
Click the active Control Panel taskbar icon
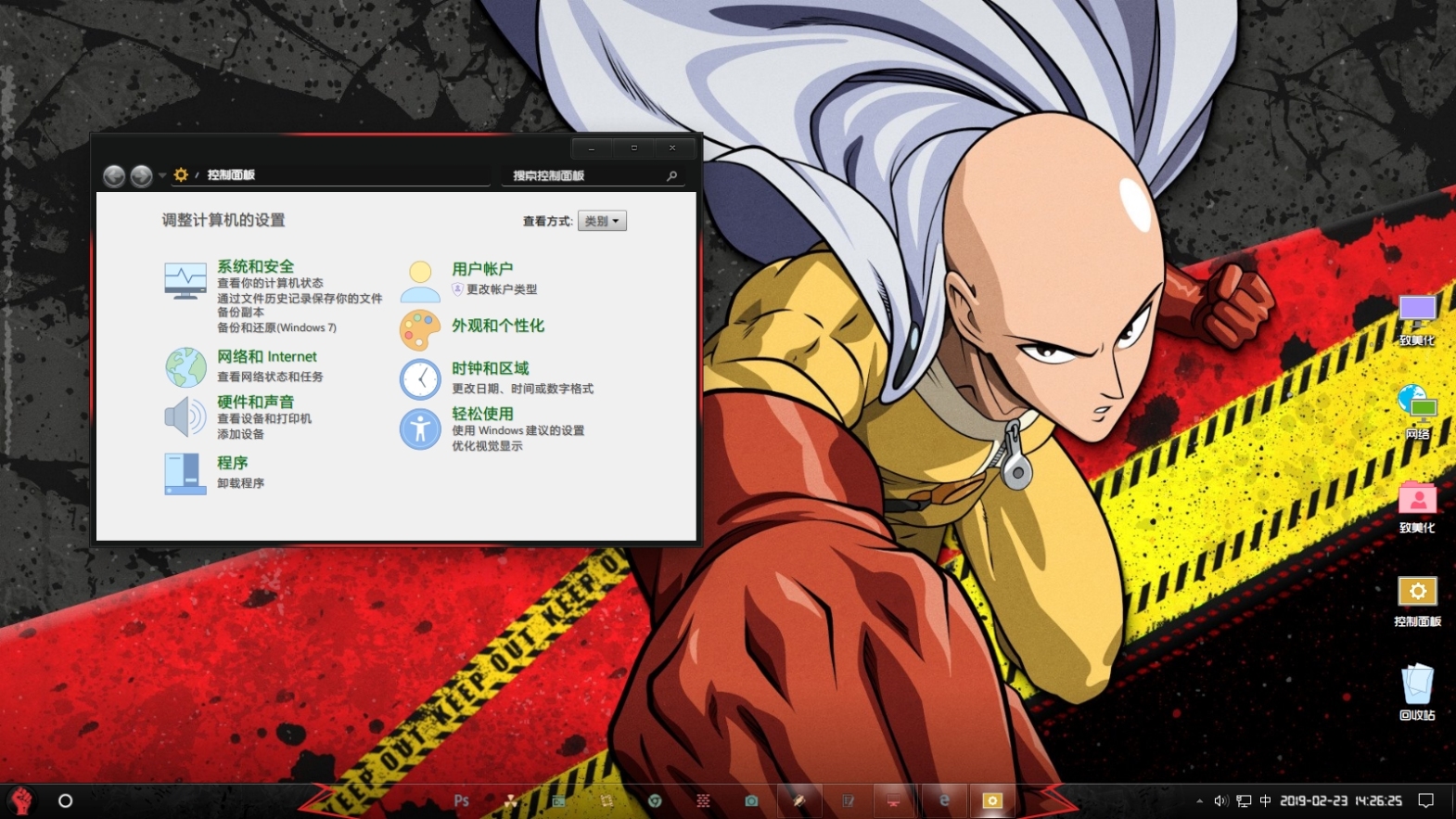point(992,800)
